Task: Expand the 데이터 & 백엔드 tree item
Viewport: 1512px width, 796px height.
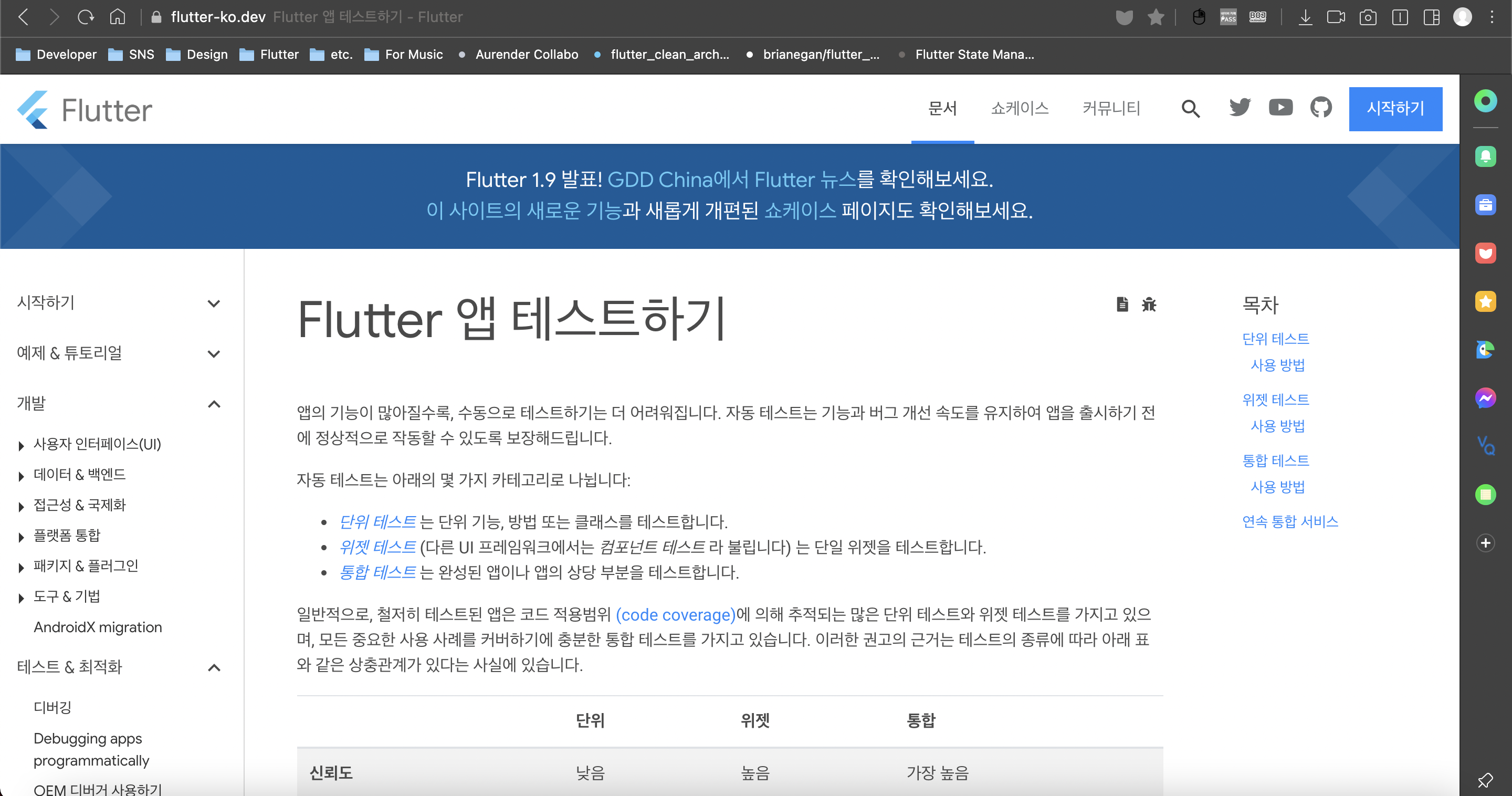Action: pos(22,476)
